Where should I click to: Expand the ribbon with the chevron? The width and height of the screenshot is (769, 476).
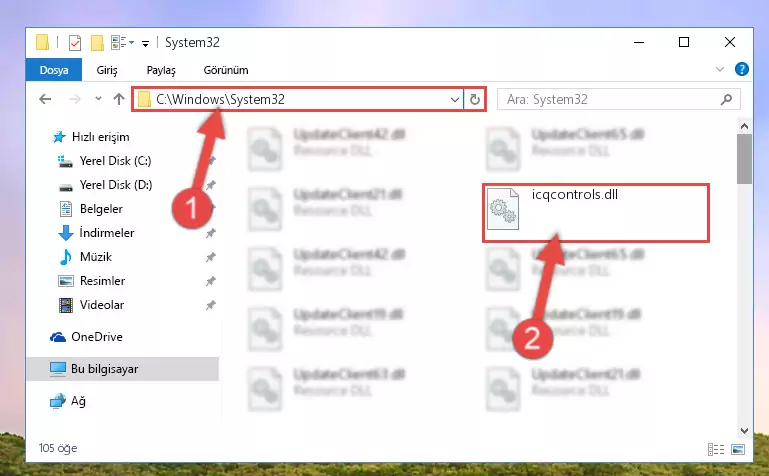719,69
